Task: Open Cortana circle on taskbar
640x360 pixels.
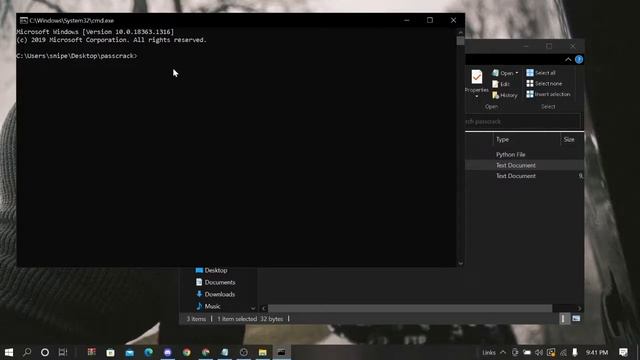Action: (45, 352)
